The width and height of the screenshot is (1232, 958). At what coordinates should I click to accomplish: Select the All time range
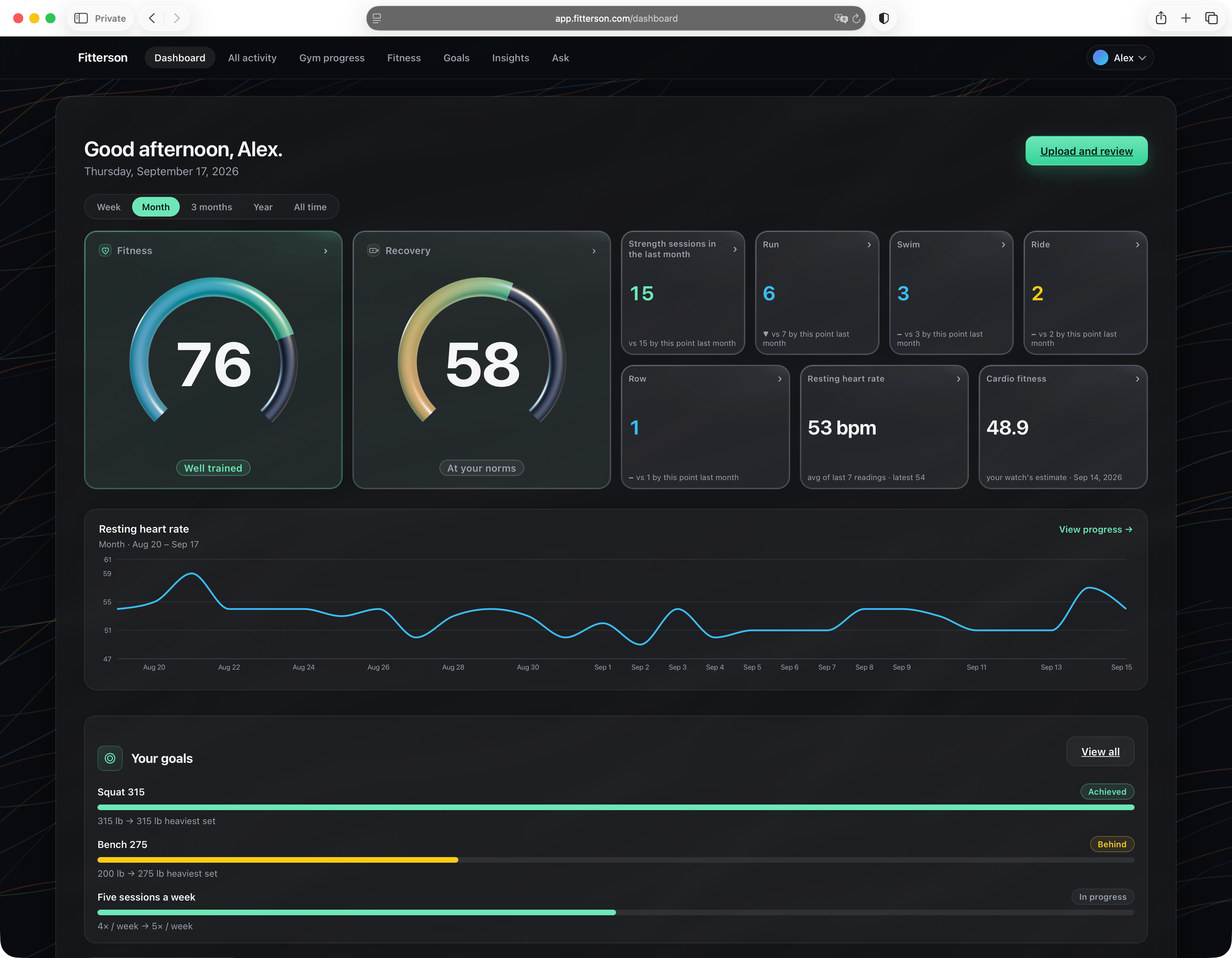pos(310,207)
